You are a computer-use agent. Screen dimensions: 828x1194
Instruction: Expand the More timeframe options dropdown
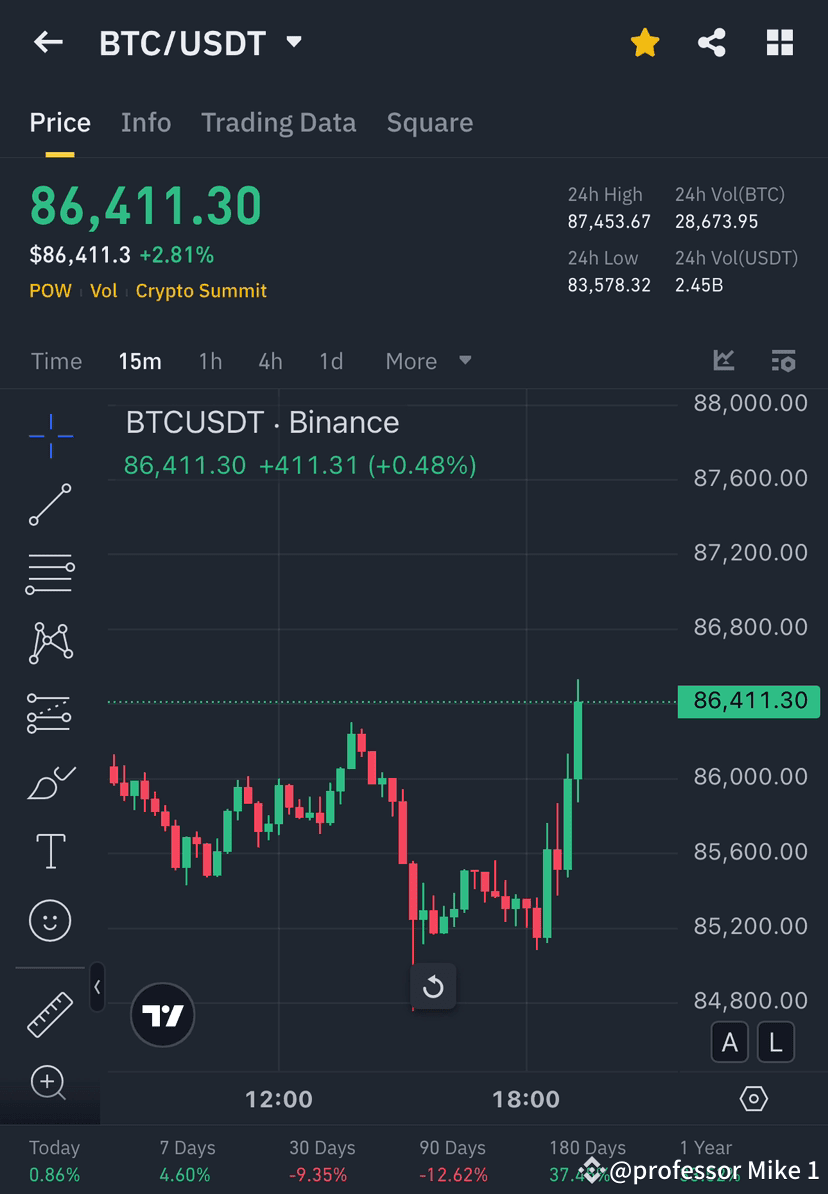tap(428, 361)
